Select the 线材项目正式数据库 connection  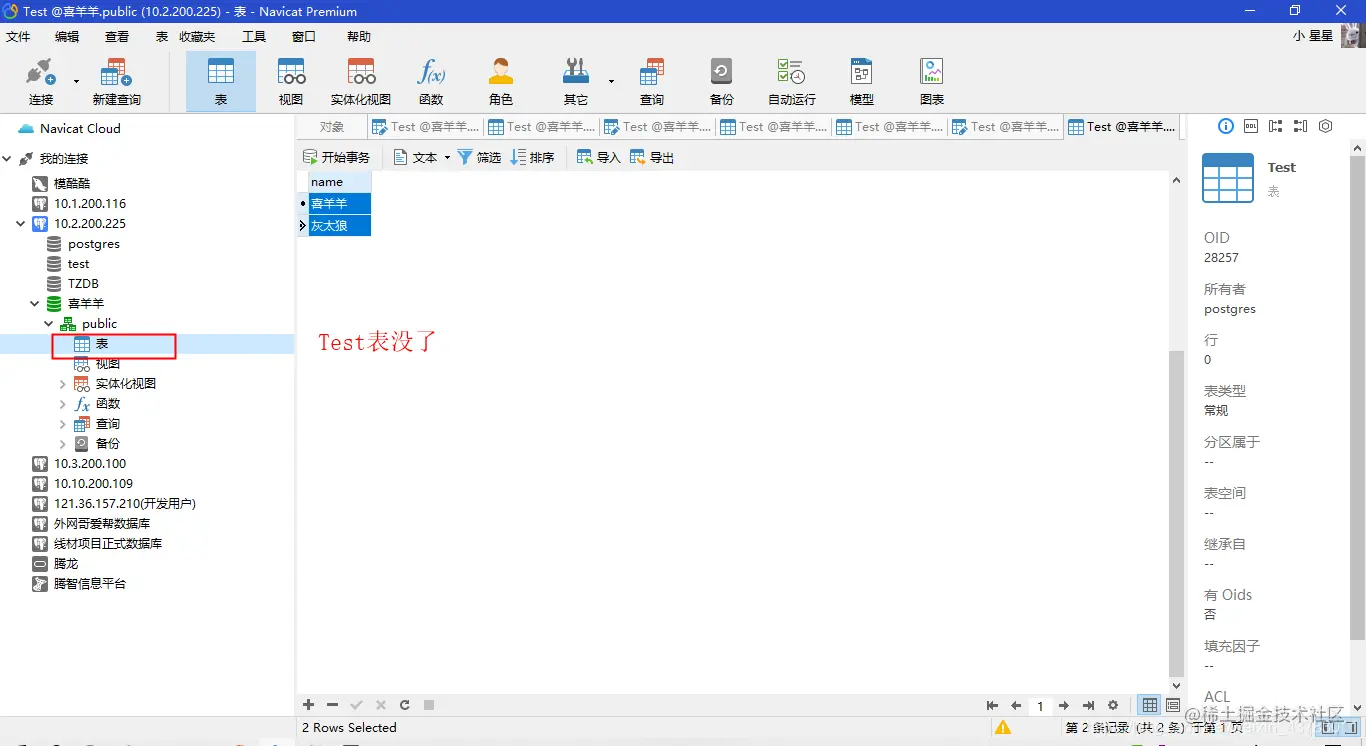(108, 543)
